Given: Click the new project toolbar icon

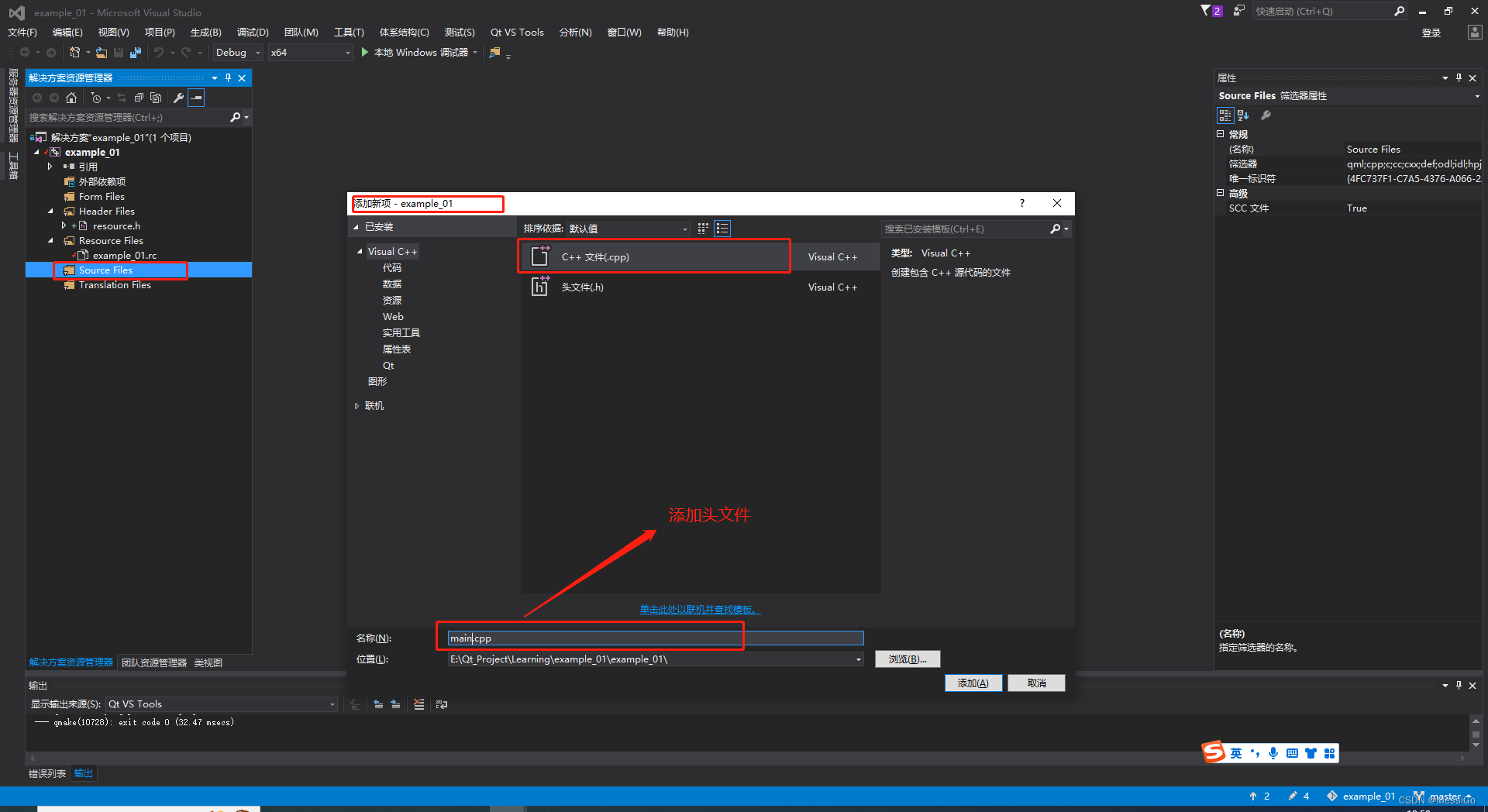Looking at the screenshot, I should pos(74,53).
